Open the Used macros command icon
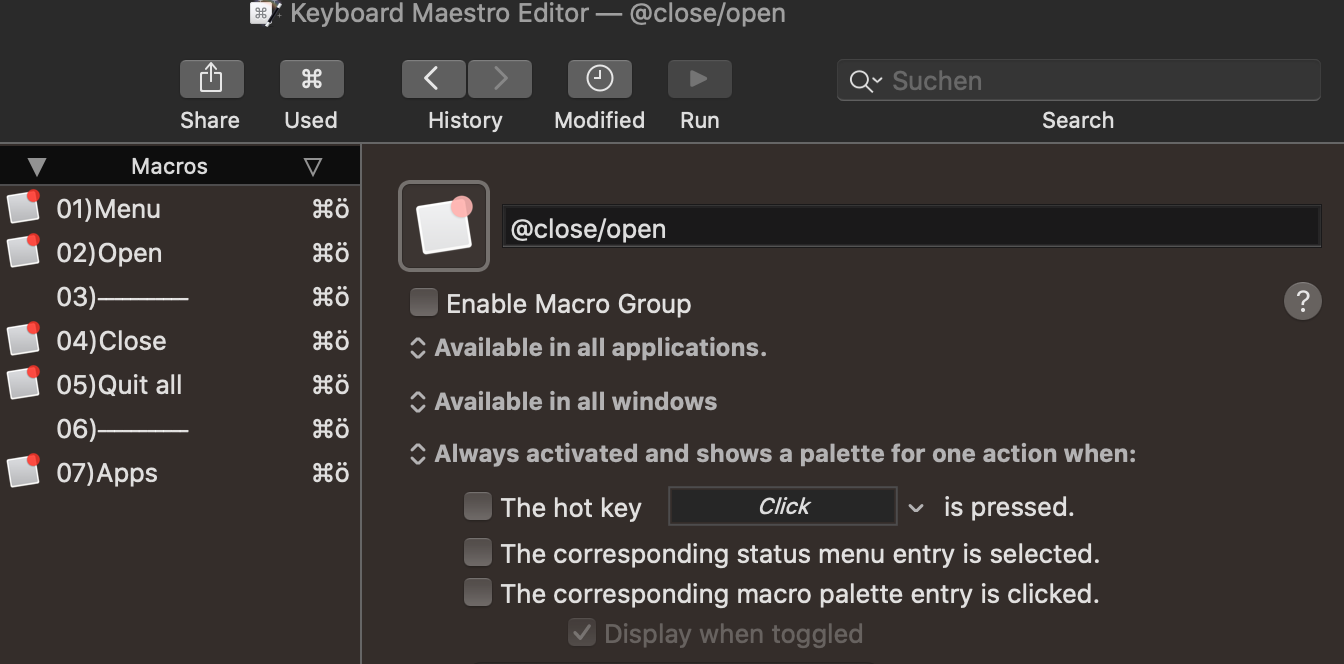 tap(311, 79)
